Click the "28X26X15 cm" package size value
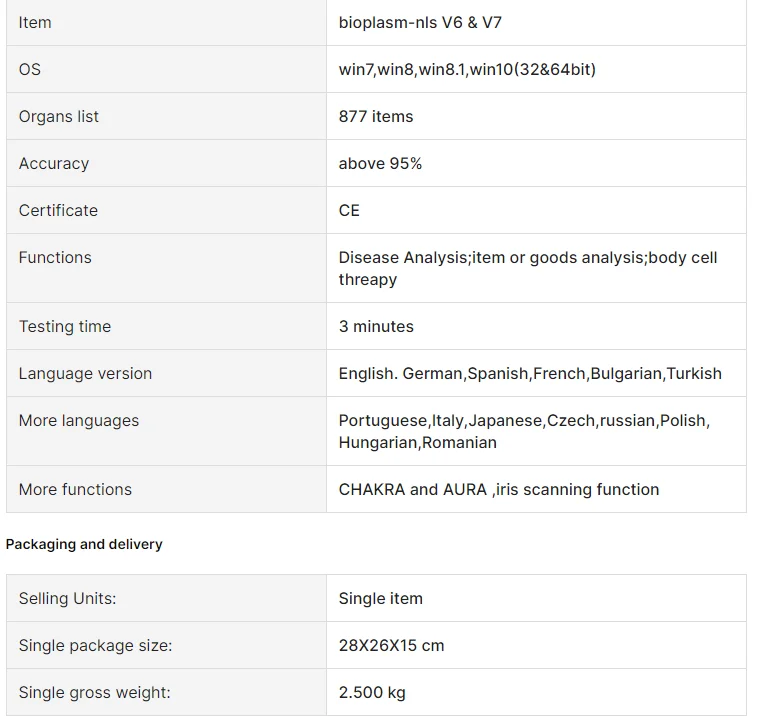The height and width of the screenshot is (725, 757). pyautogui.click(x=391, y=645)
